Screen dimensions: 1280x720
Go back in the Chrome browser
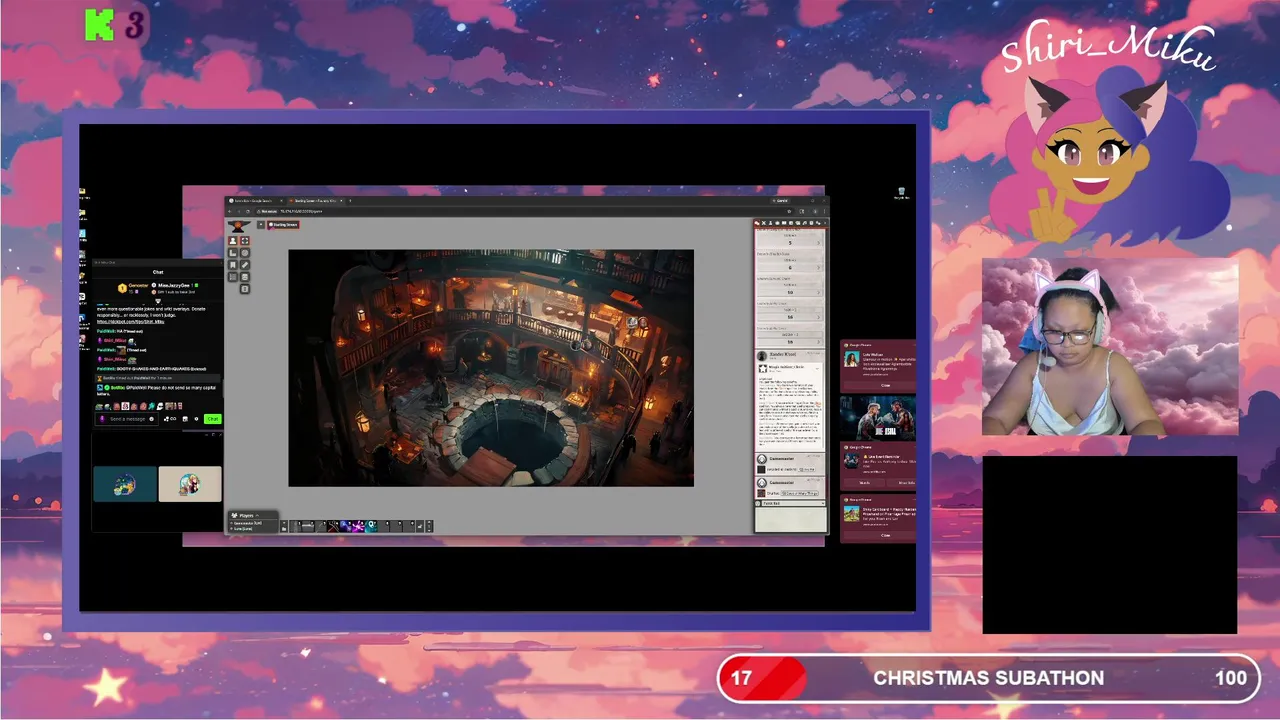tap(230, 211)
